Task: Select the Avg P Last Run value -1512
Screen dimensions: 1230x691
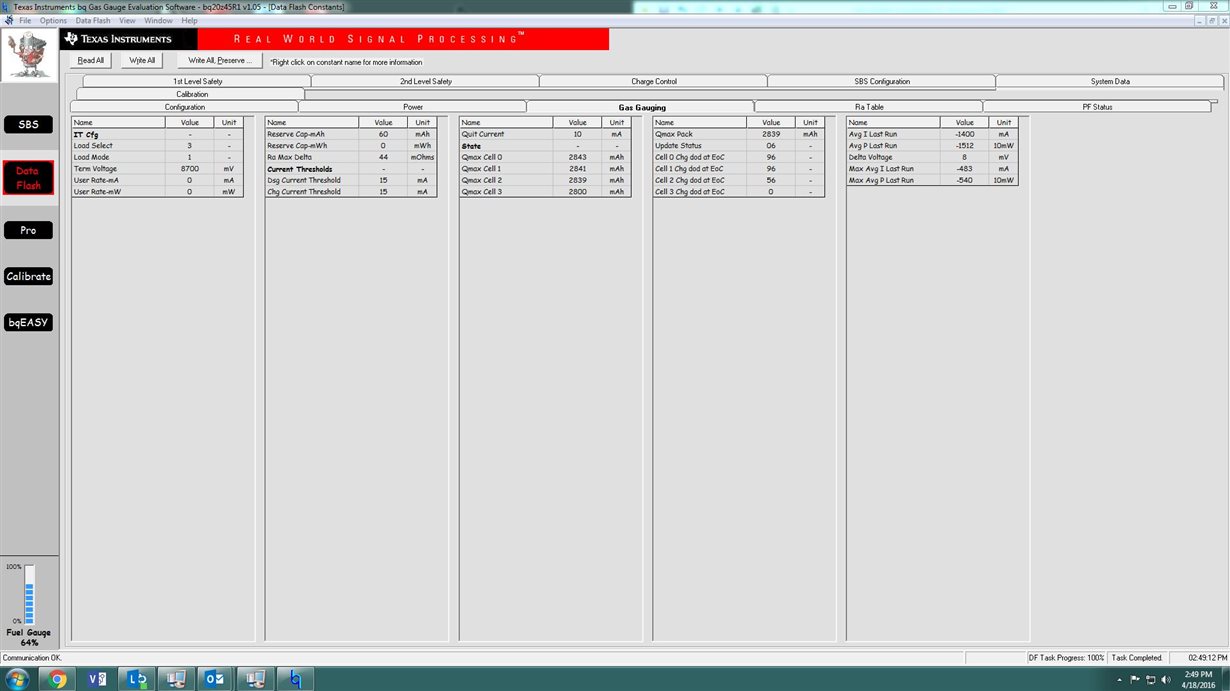Action: 965,146
